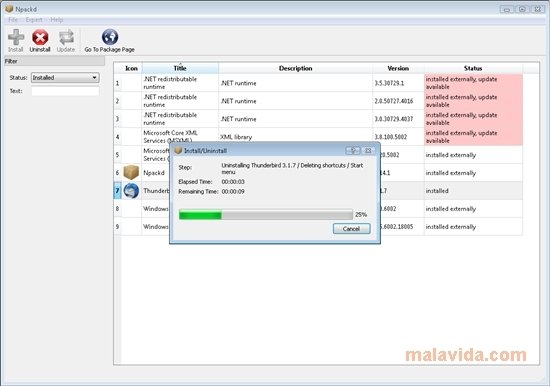Viewport: 550px width, 386px height.
Task: Select row number 9 header
Action: click(117, 226)
